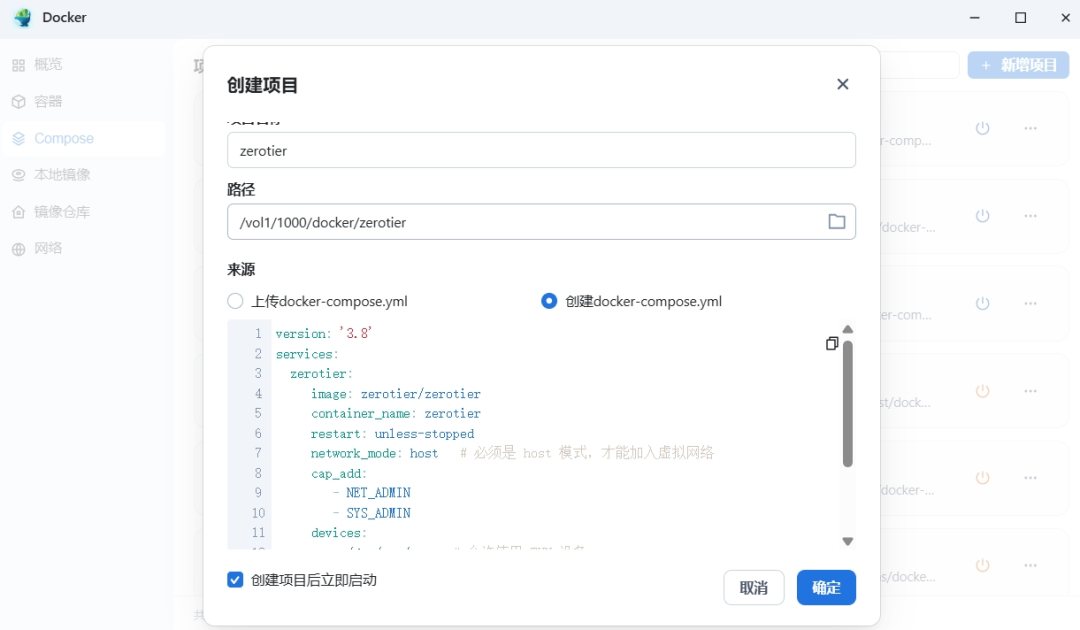Open more options for the second project row
Screen dimensions: 1080x630
tap(1030, 216)
